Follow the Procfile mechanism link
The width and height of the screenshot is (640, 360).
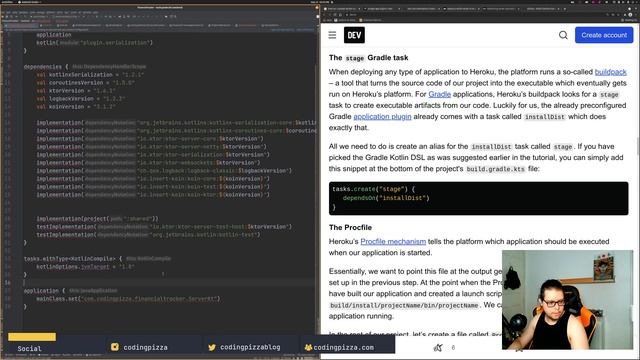click(x=393, y=242)
